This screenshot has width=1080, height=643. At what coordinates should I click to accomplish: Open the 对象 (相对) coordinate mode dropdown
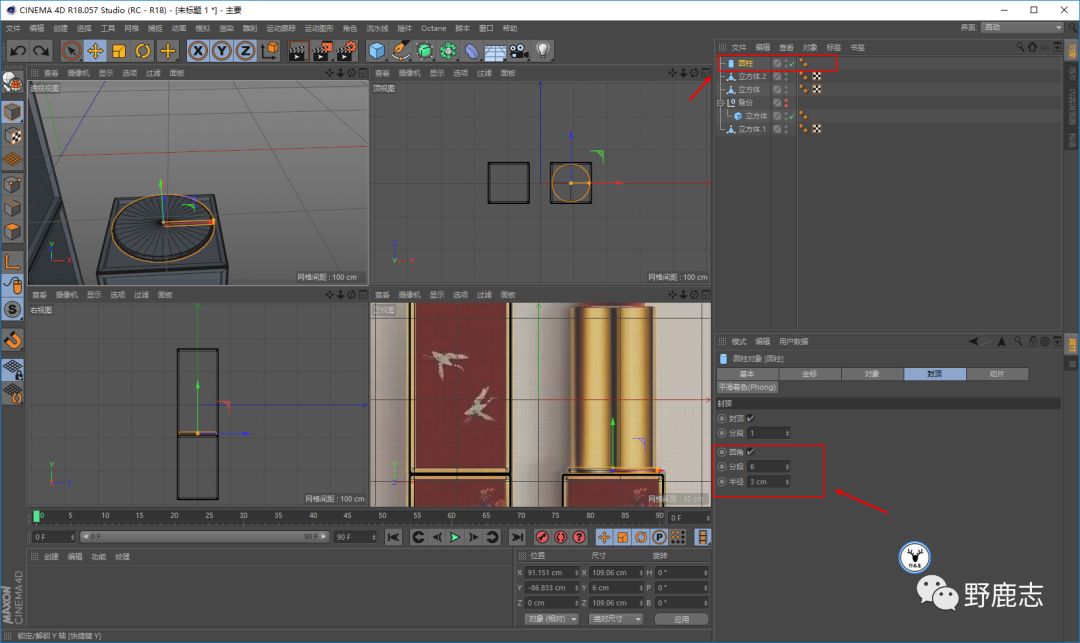tap(552, 619)
